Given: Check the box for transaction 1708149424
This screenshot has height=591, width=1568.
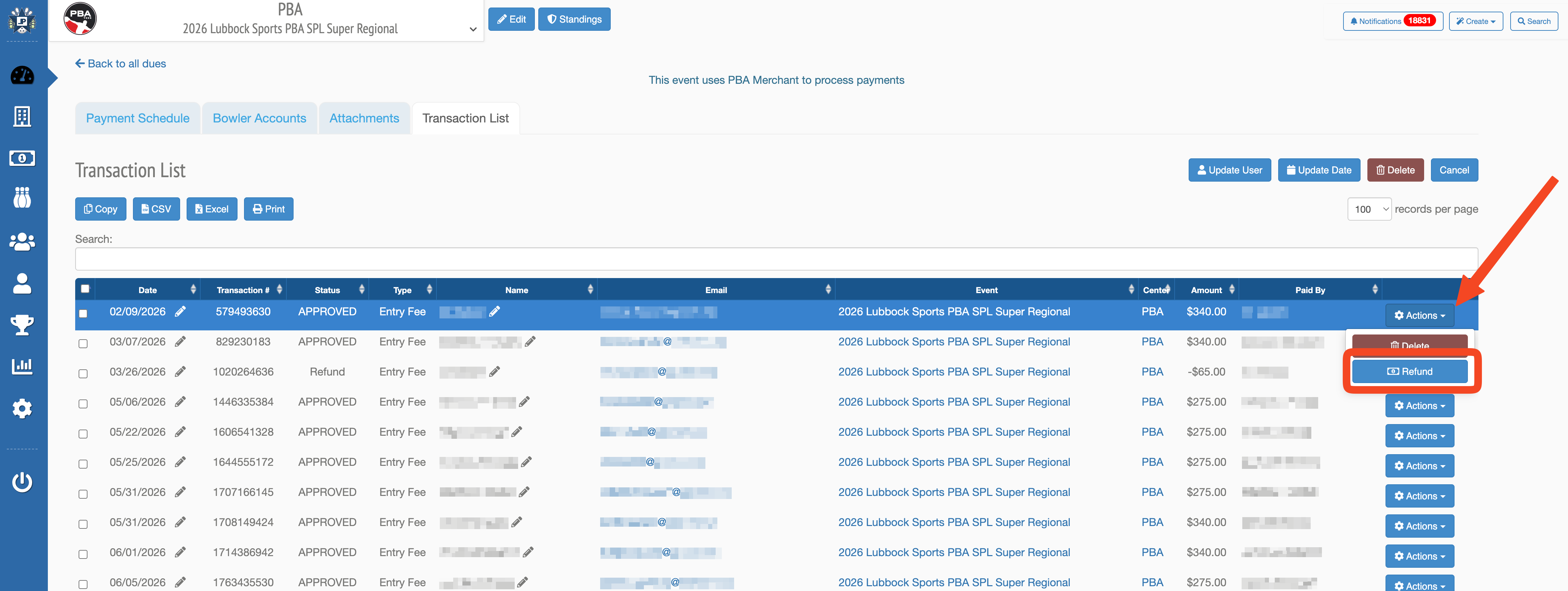Looking at the screenshot, I should tap(83, 525).
